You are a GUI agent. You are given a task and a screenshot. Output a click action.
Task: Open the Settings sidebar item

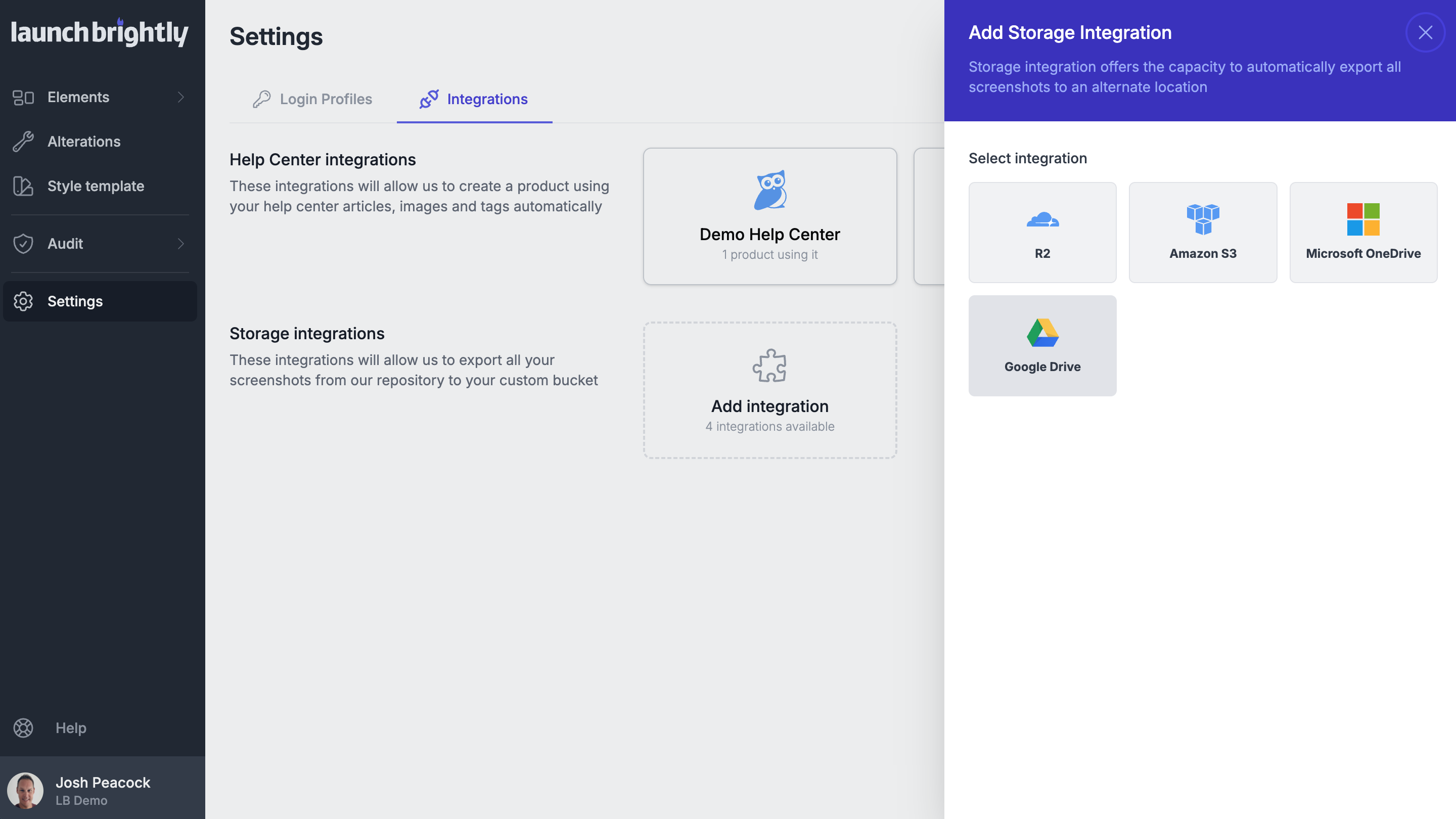pos(75,301)
